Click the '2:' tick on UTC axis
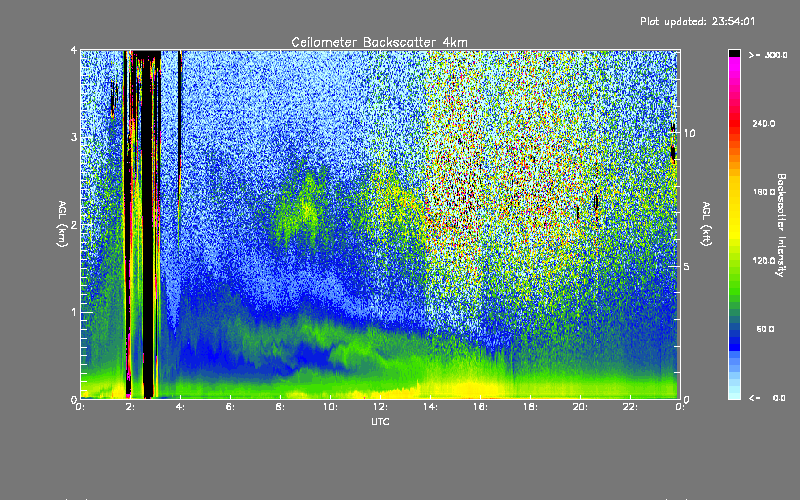Image resolution: width=800 pixels, height=500 pixels. pos(131,407)
